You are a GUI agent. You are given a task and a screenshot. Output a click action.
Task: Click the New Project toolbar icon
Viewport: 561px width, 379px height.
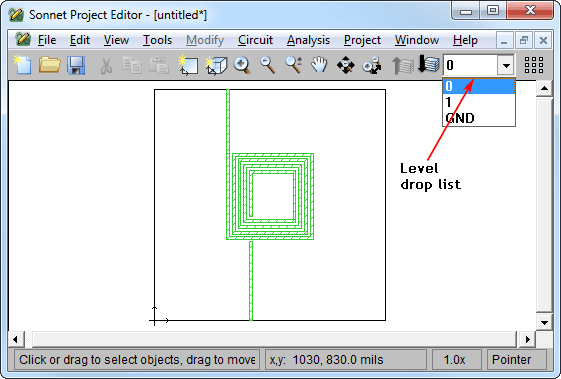[x=23, y=64]
